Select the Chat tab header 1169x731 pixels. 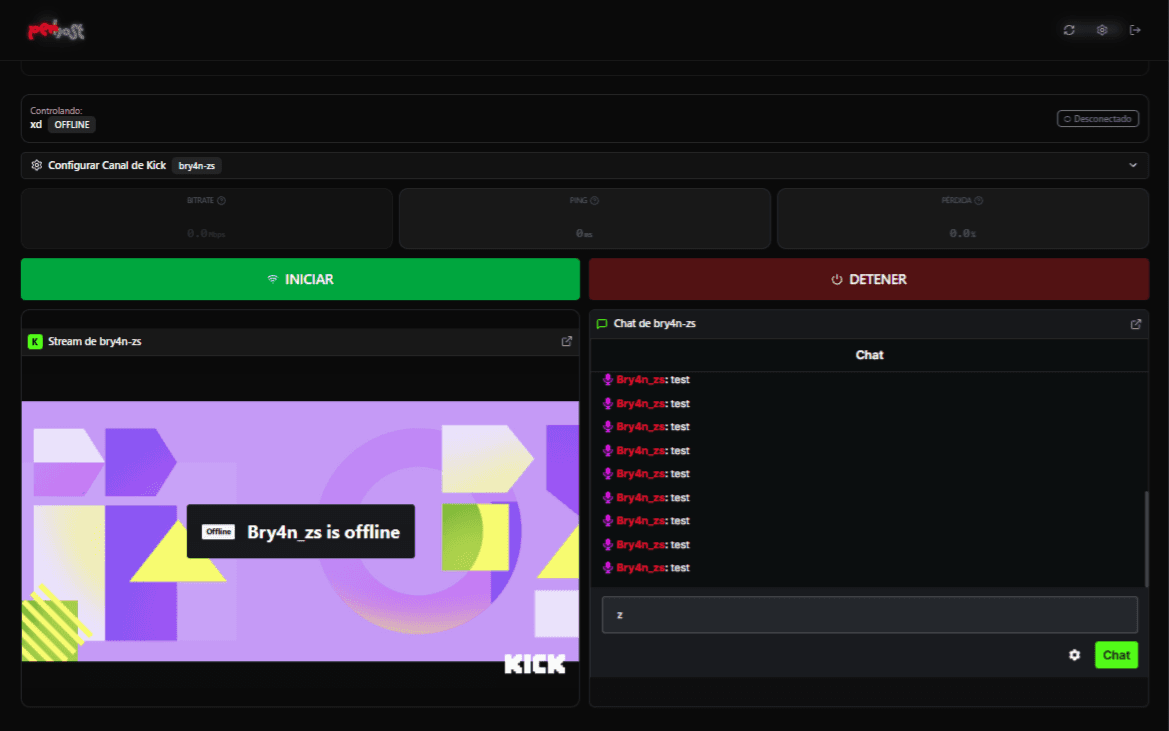(x=869, y=355)
